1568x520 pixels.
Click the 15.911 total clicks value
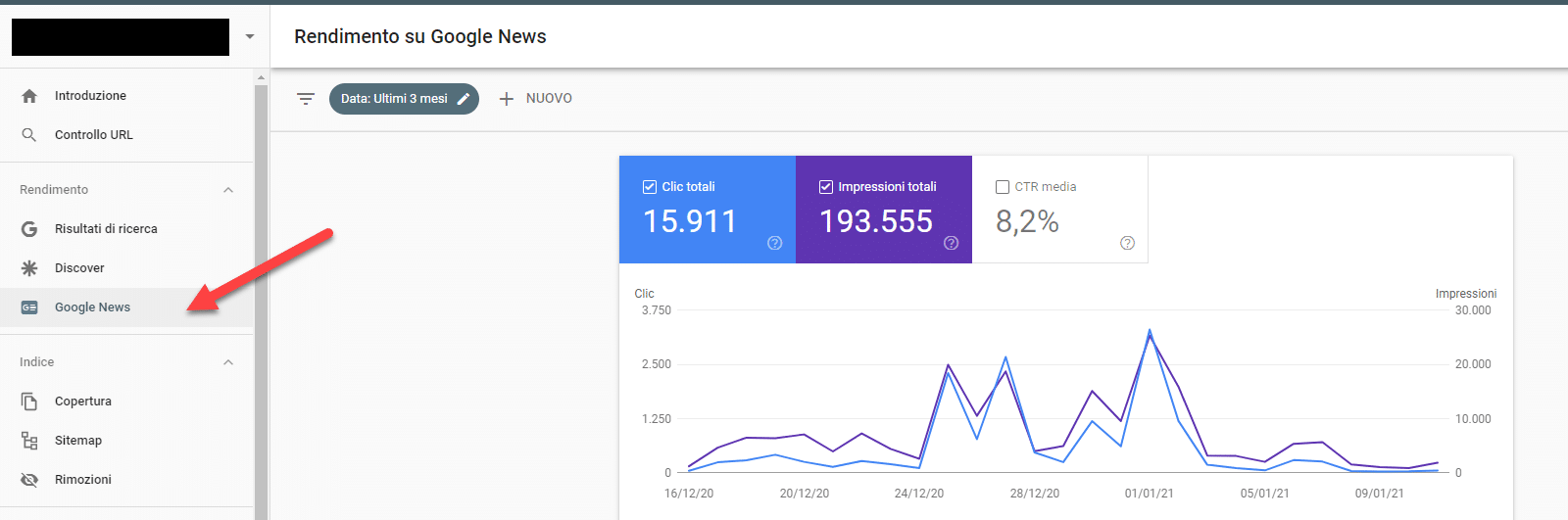click(690, 221)
